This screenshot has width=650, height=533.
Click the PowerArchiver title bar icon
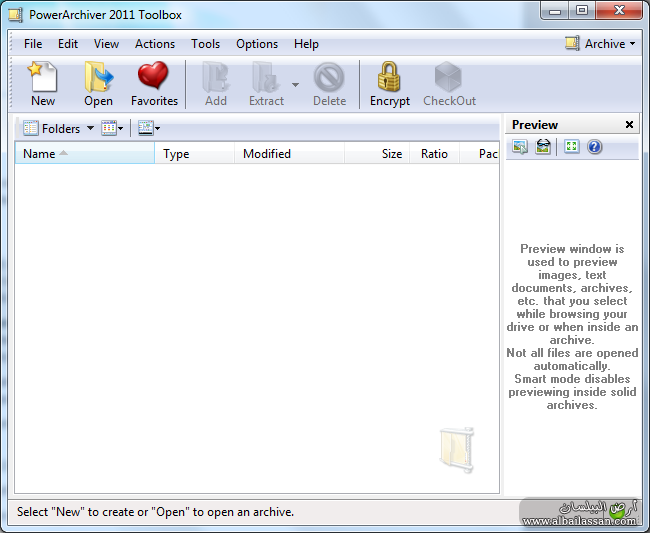click(x=15, y=15)
